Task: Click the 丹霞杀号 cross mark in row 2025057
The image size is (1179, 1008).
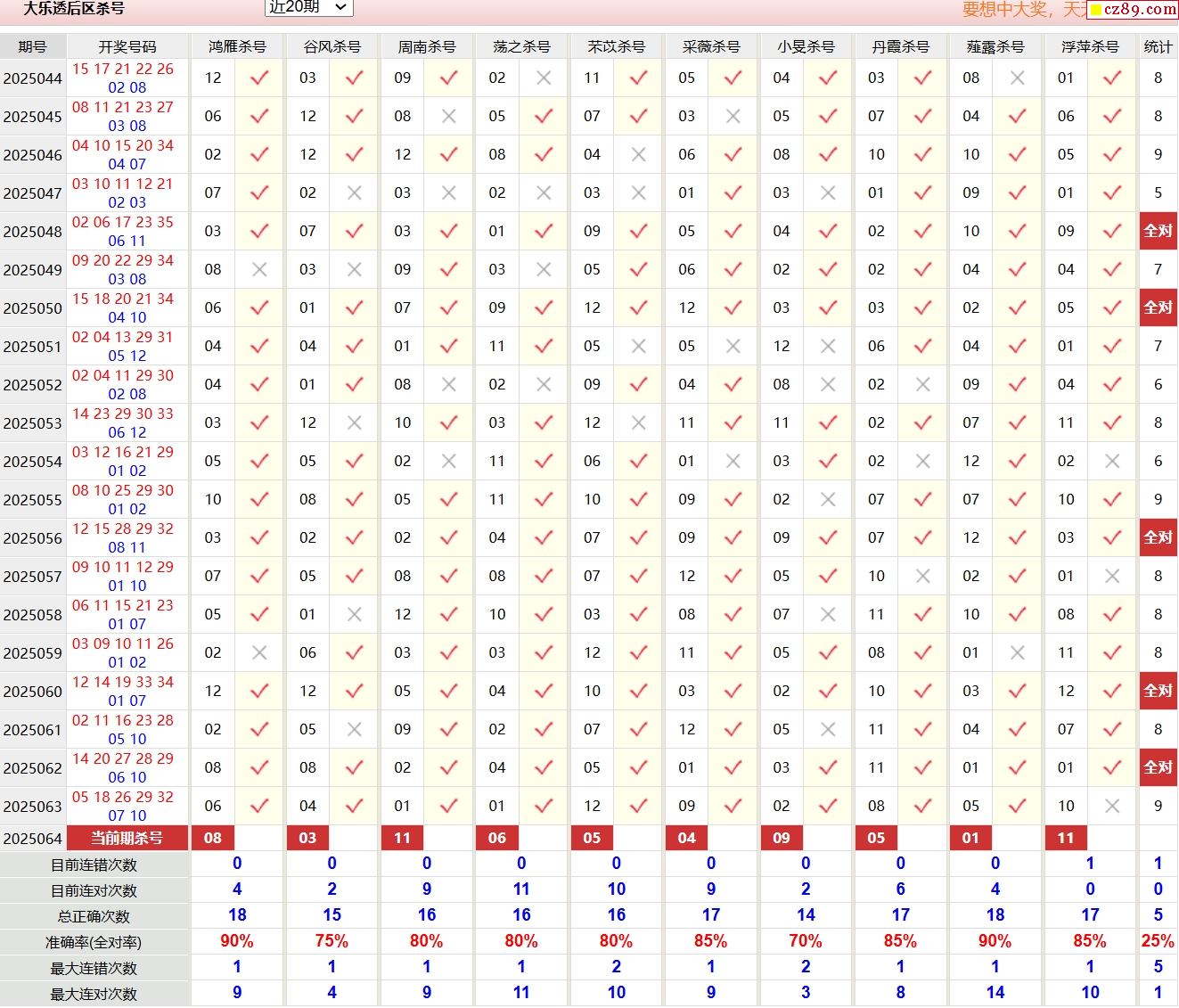Action: (x=922, y=577)
